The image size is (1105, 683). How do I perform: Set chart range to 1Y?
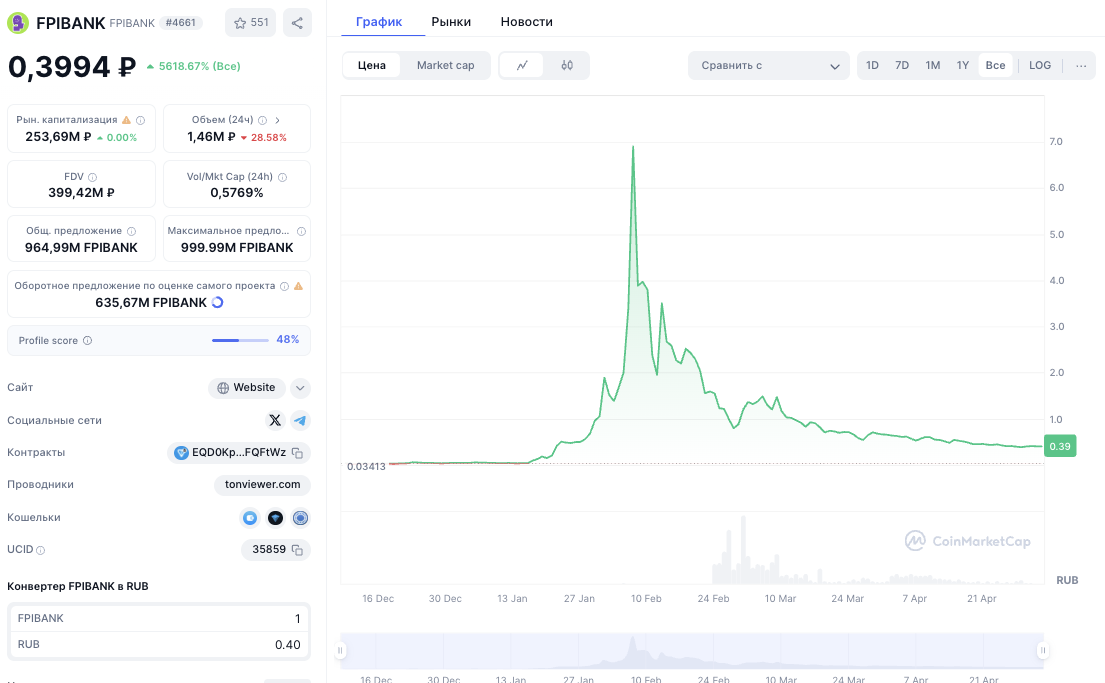tap(963, 66)
